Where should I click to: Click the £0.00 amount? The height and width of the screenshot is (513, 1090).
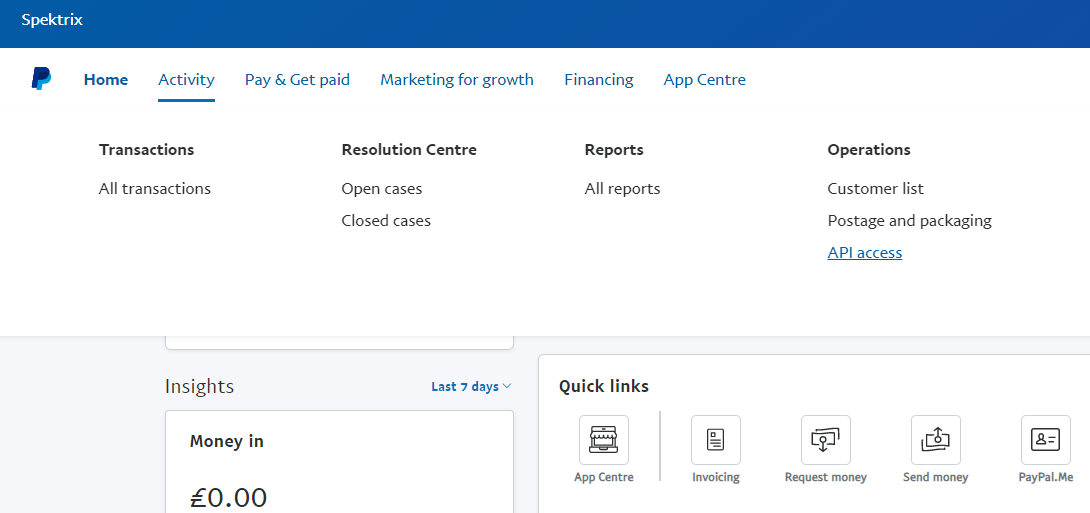tap(228, 496)
